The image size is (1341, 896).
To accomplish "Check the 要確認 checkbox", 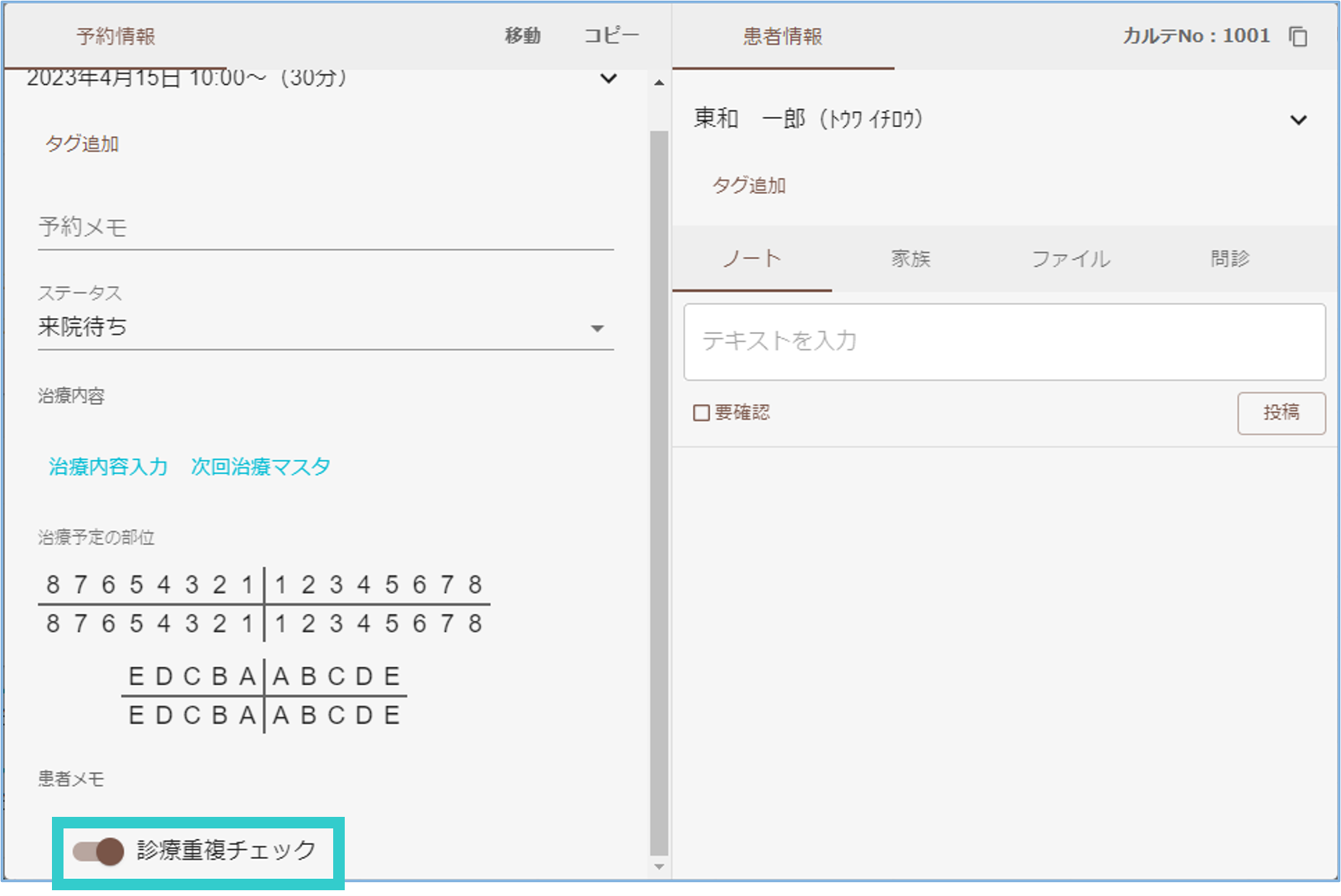I will pos(701,413).
